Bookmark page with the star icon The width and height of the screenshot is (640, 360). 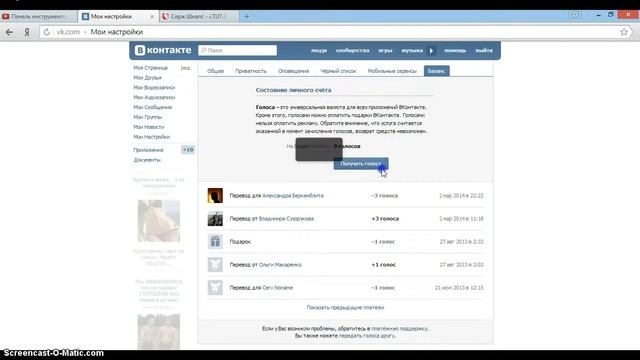pos(624,32)
